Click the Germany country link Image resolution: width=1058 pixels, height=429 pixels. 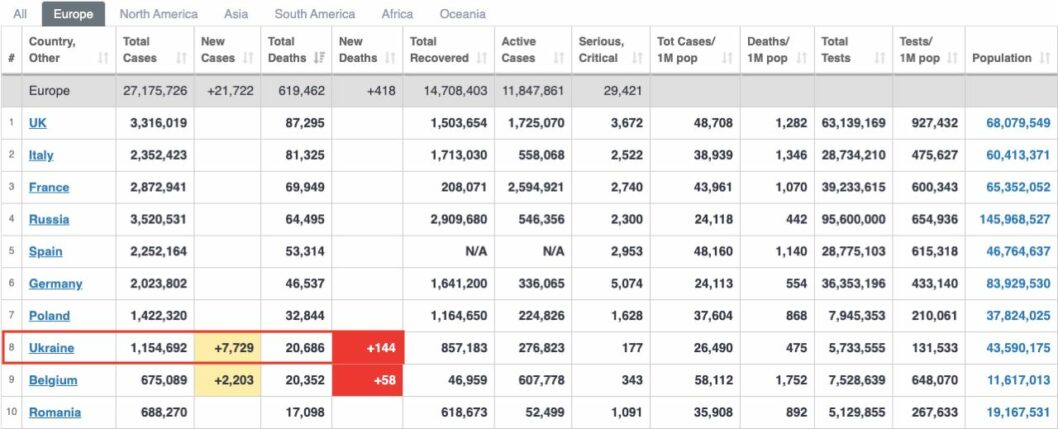[x=55, y=284]
